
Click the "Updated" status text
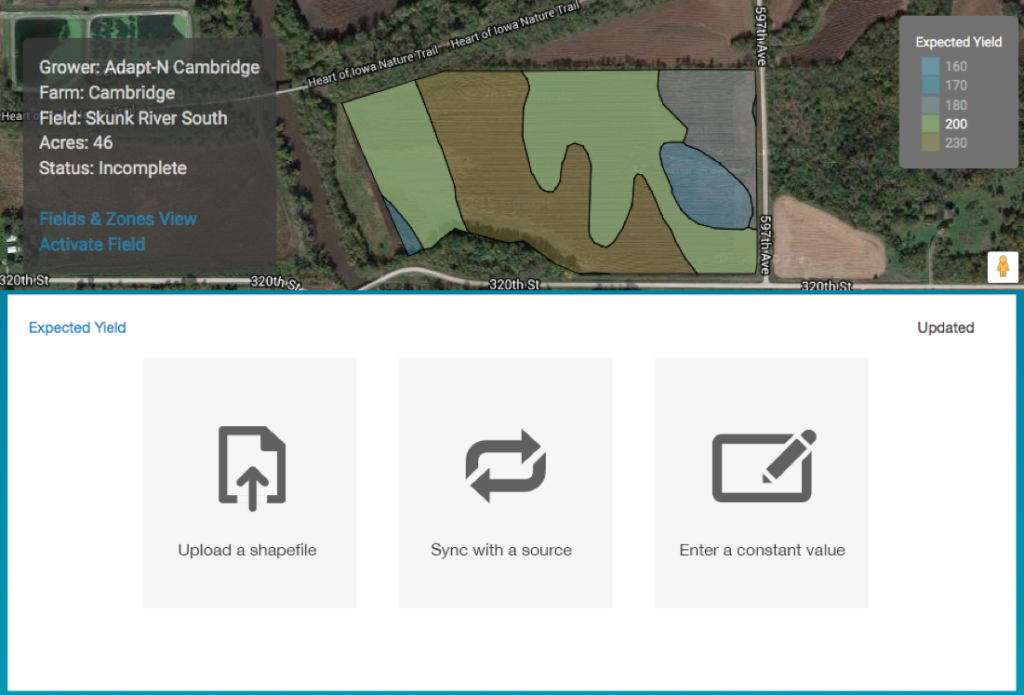(x=945, y=328)
